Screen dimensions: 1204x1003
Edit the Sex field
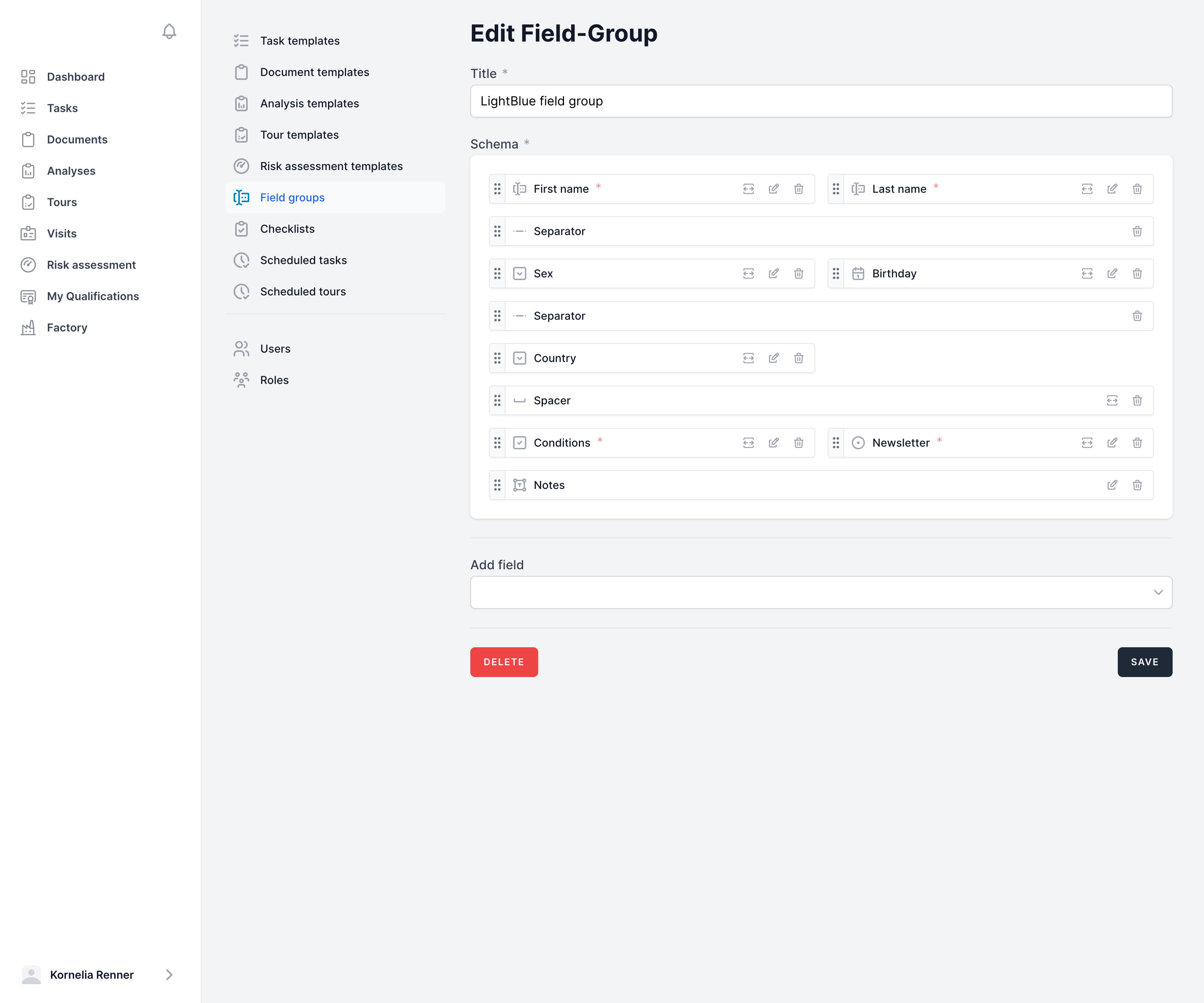pos(773,274)
